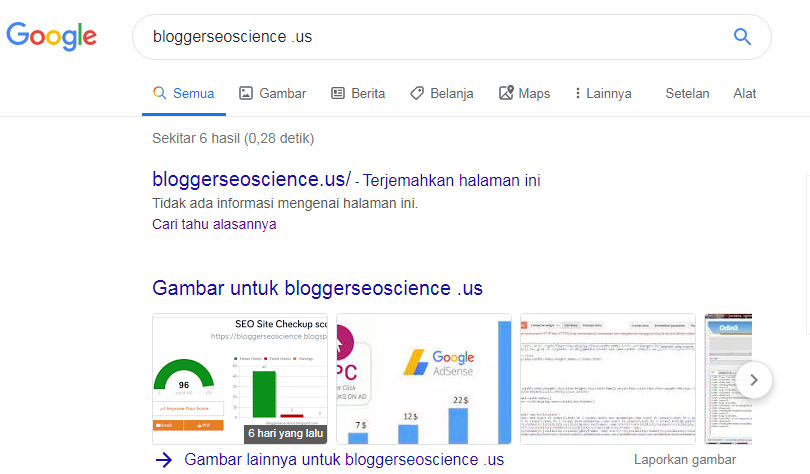Open the SEO Site Checkup thumbnail
The height and width of the screenshot is (474, 810).
(x=240, y=378)
